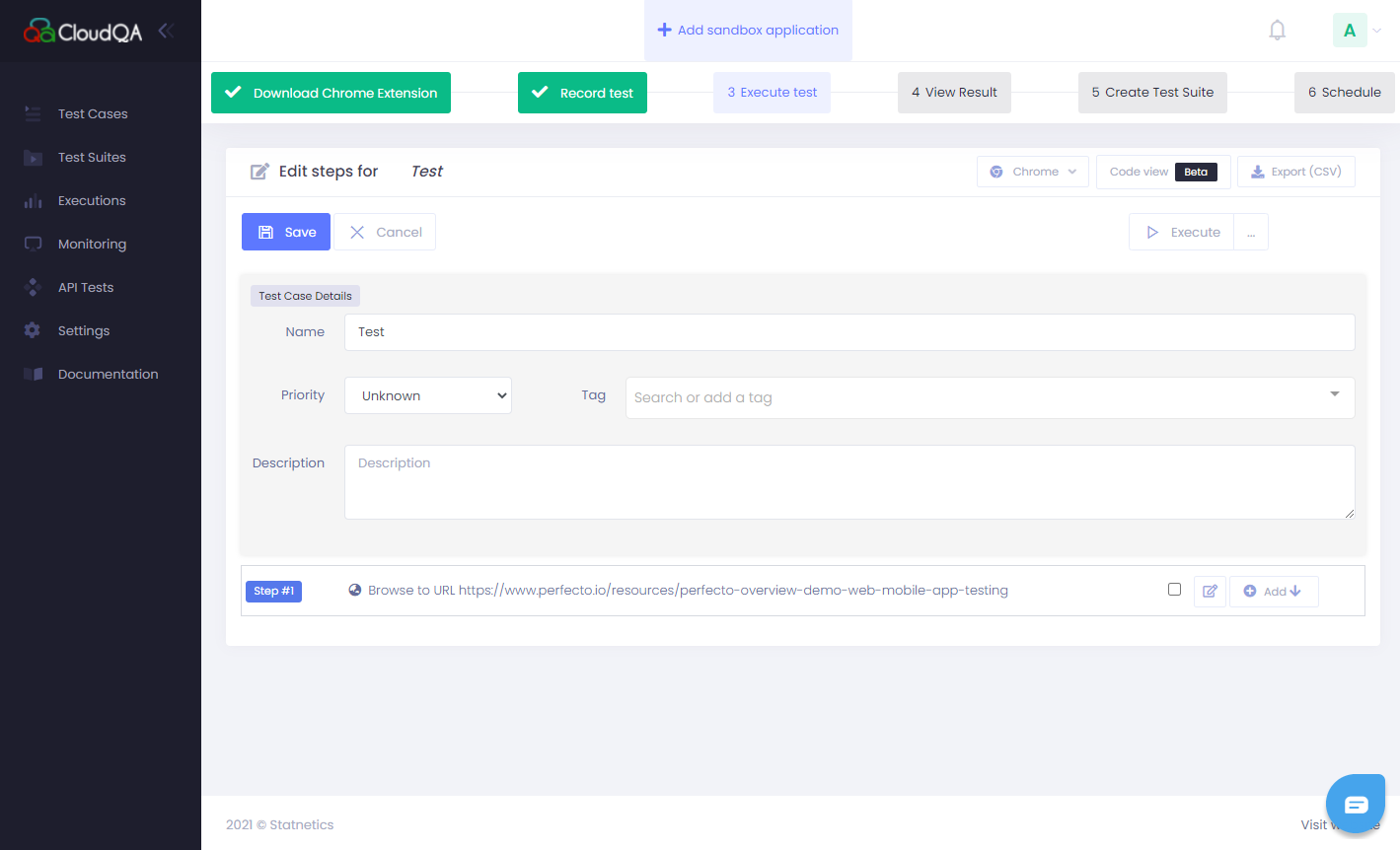Open Documentation from the sidebar

point(108,374)
